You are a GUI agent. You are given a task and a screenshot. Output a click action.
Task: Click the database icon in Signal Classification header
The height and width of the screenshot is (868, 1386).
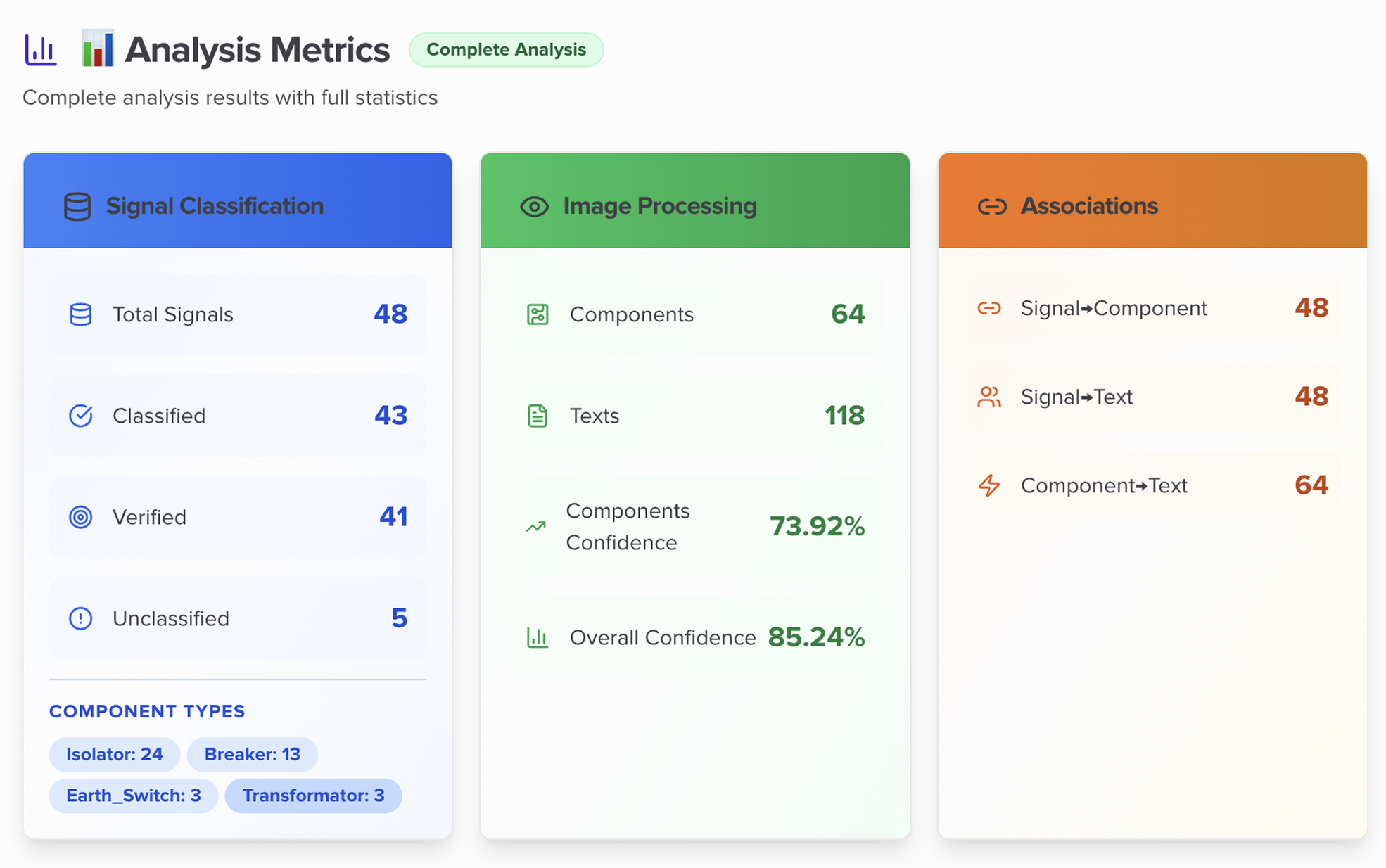point(77,206)
